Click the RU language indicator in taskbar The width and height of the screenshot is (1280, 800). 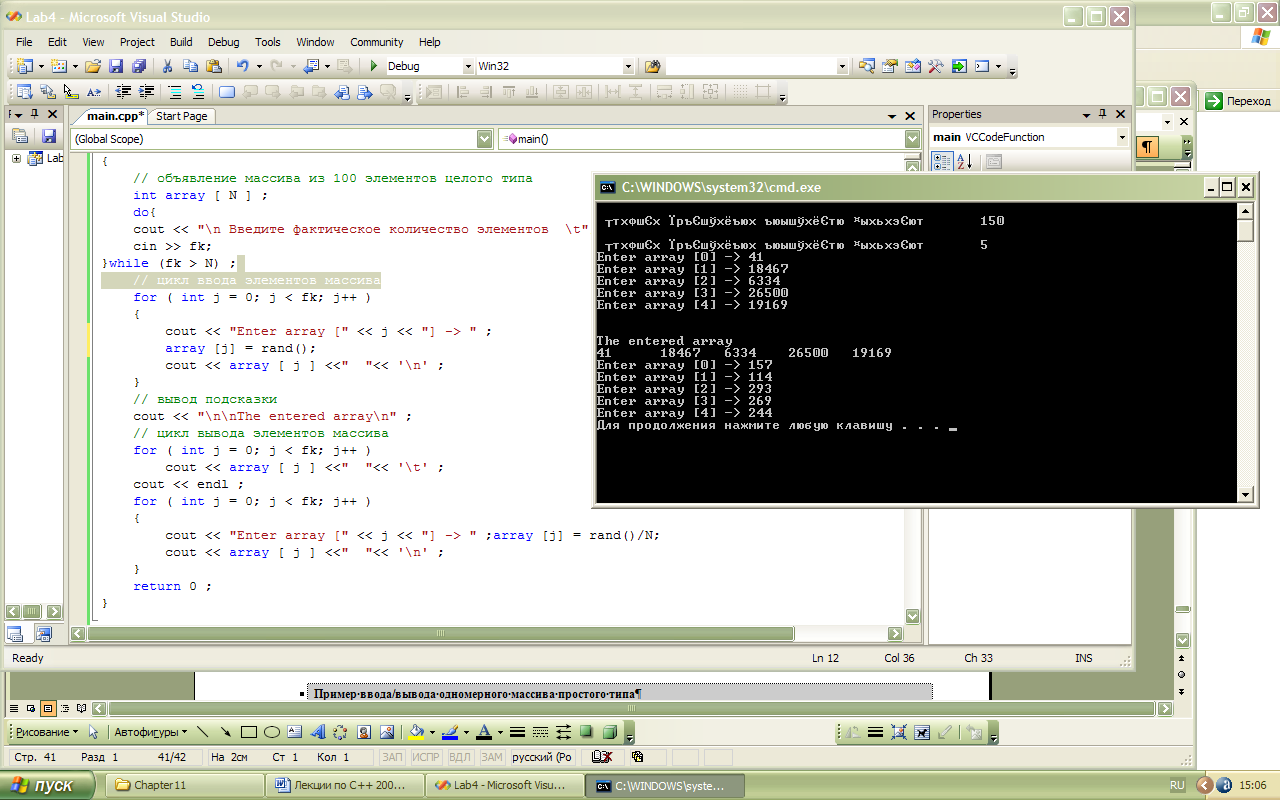1177,786
